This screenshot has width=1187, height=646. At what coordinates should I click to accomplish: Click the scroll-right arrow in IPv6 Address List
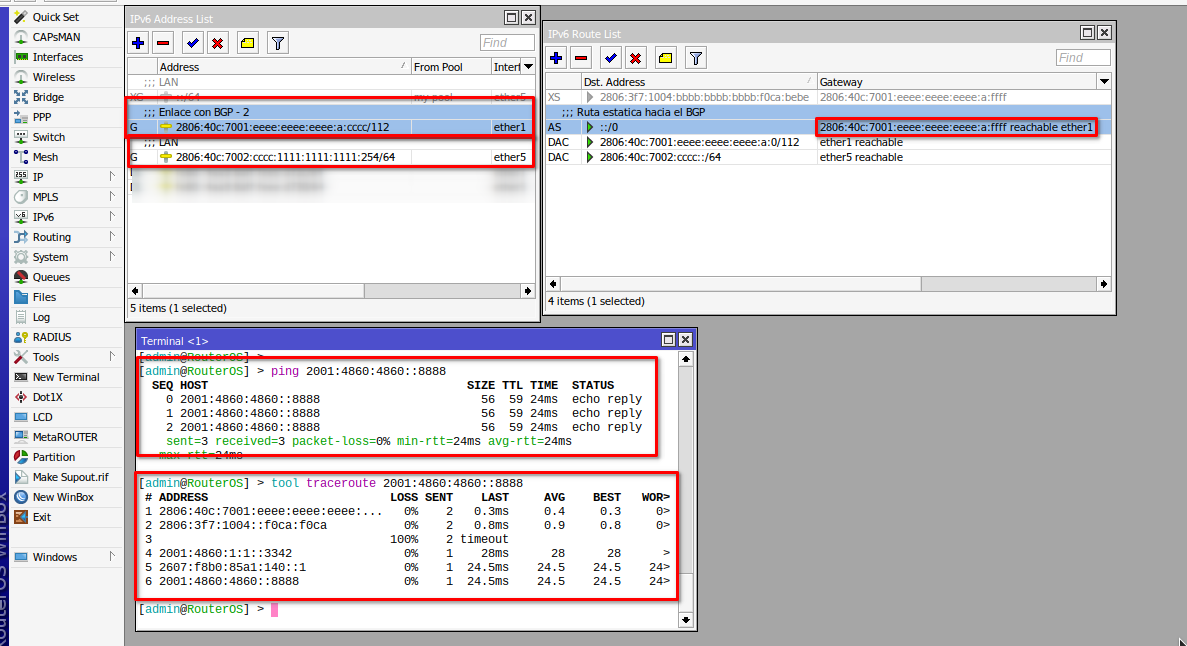[x=528, y=291]
